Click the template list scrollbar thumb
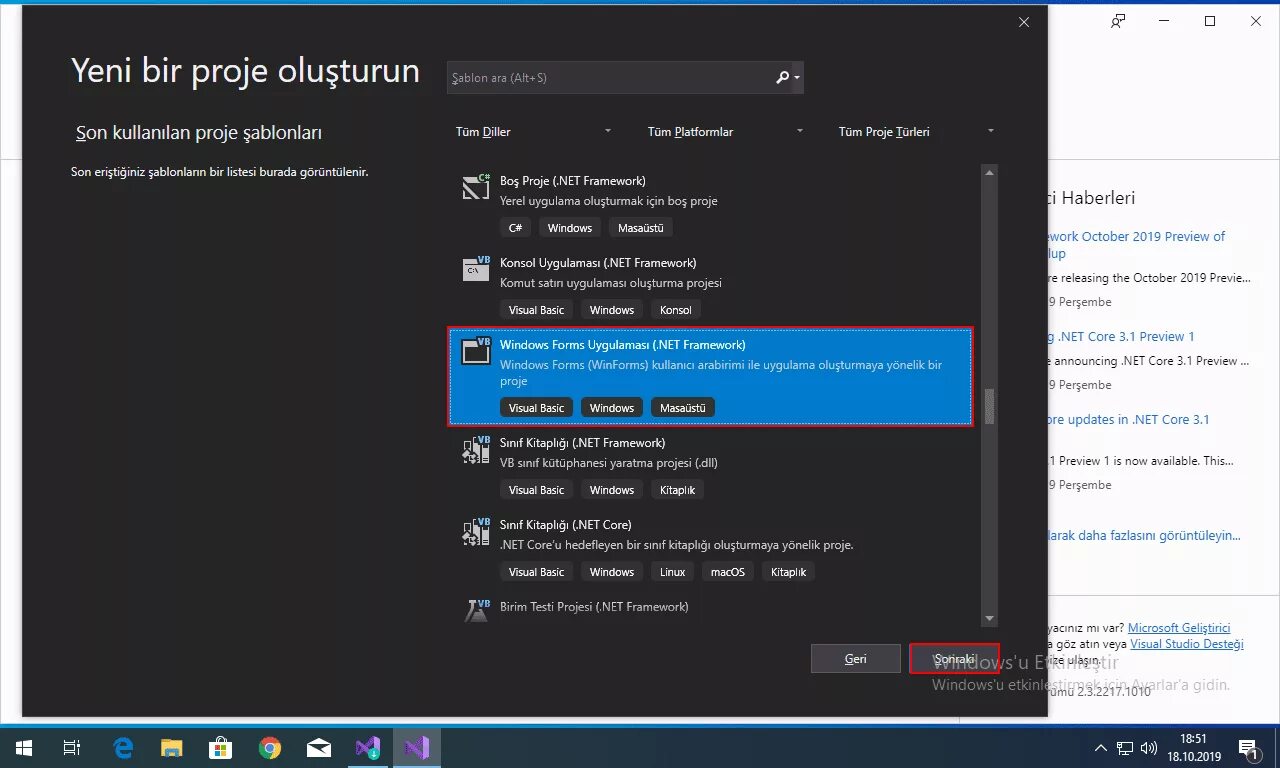The height and width of the screenshot is (768, 1280). (990, 406)
